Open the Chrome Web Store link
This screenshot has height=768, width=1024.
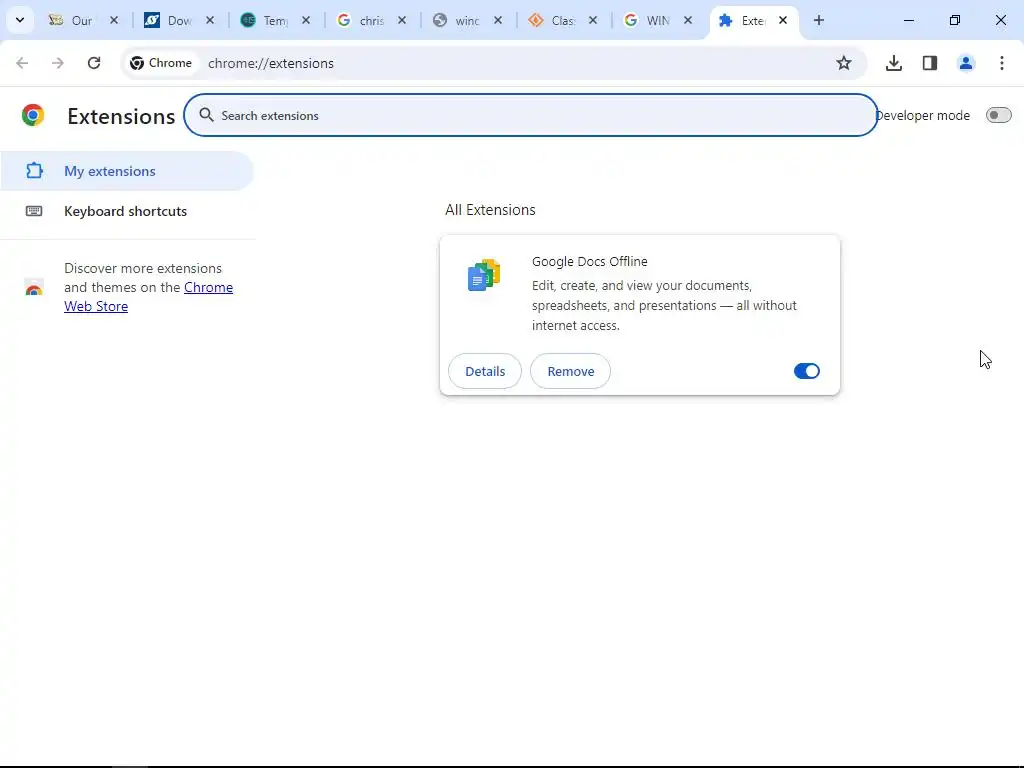(148, 296)
